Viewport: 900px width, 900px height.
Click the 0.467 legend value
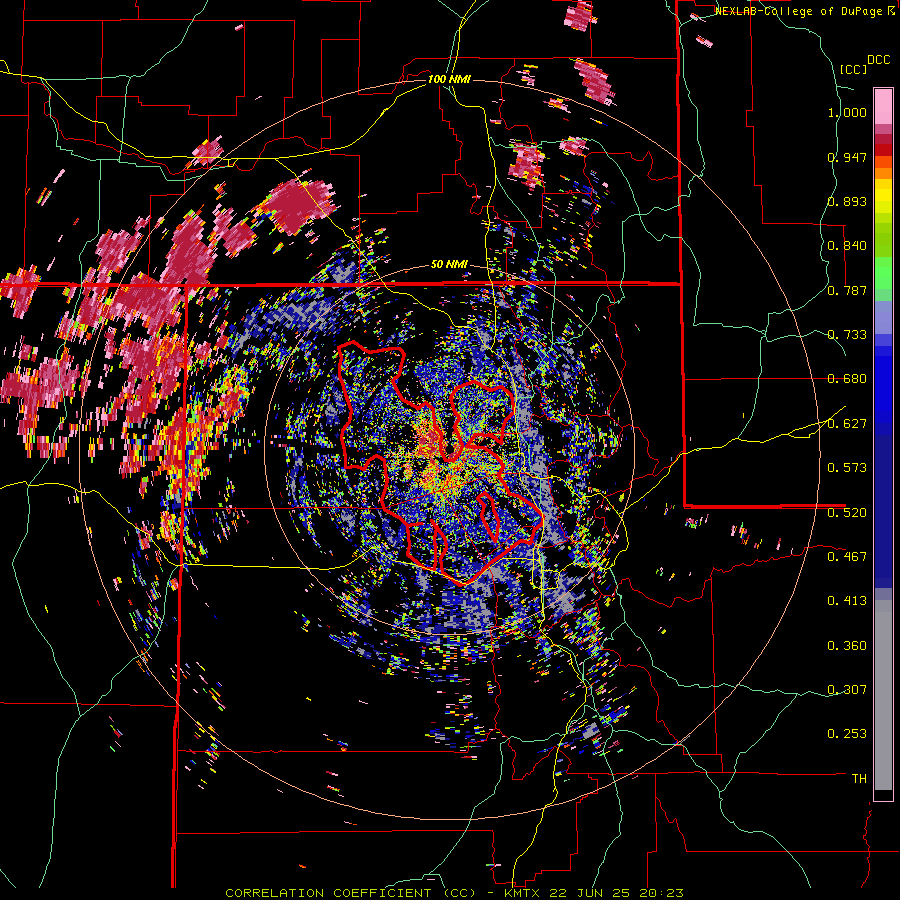click(847, 556)
